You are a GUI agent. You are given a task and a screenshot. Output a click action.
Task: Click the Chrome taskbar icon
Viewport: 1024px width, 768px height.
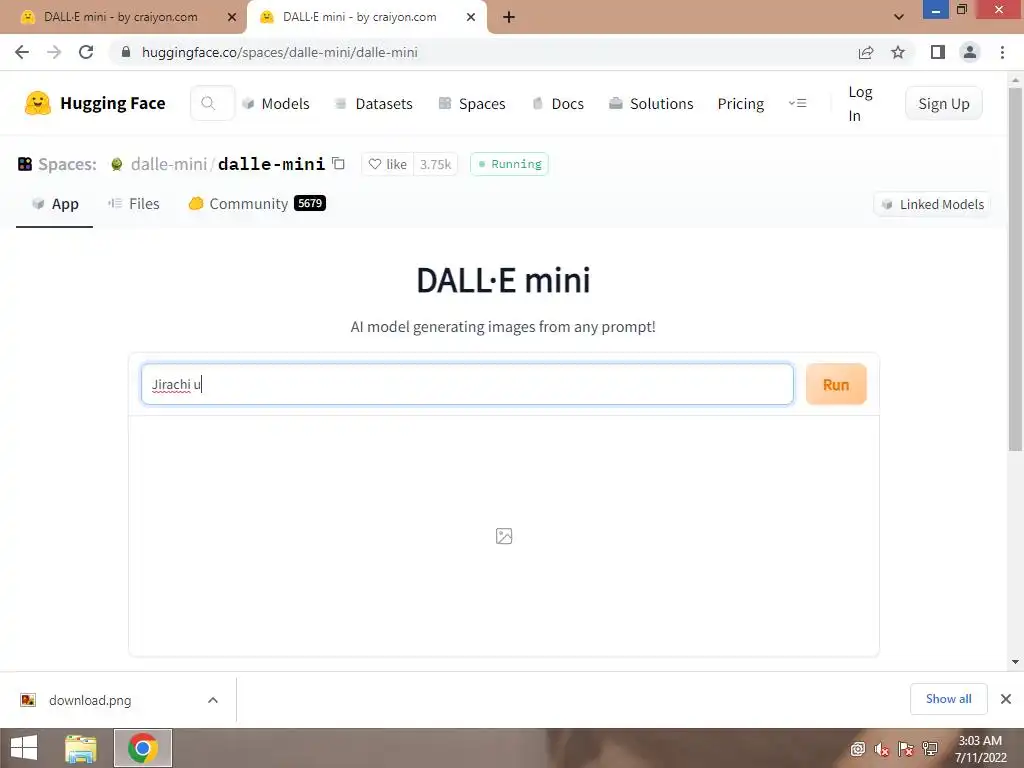pyautogui.click(x=143, y=748)
